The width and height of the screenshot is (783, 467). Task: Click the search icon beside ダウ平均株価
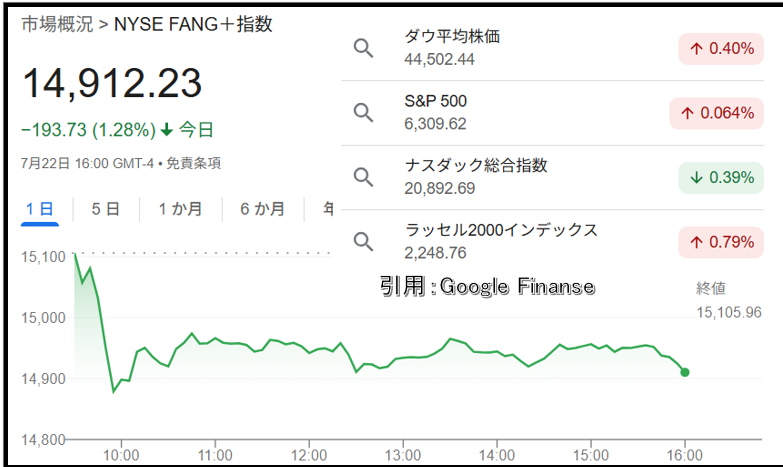(x=364, y=48)
